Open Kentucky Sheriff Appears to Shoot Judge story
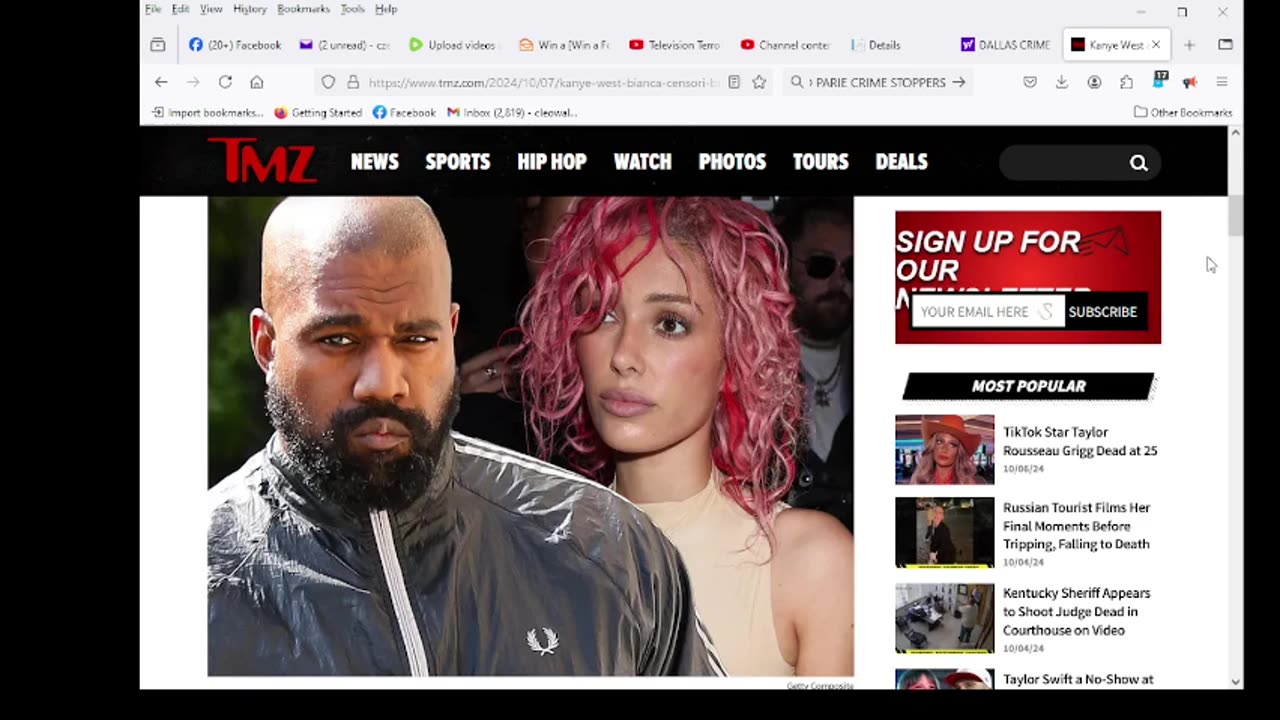Image resolution: width=1280 pixels, height=720 pixels. tap(1077, 611)
